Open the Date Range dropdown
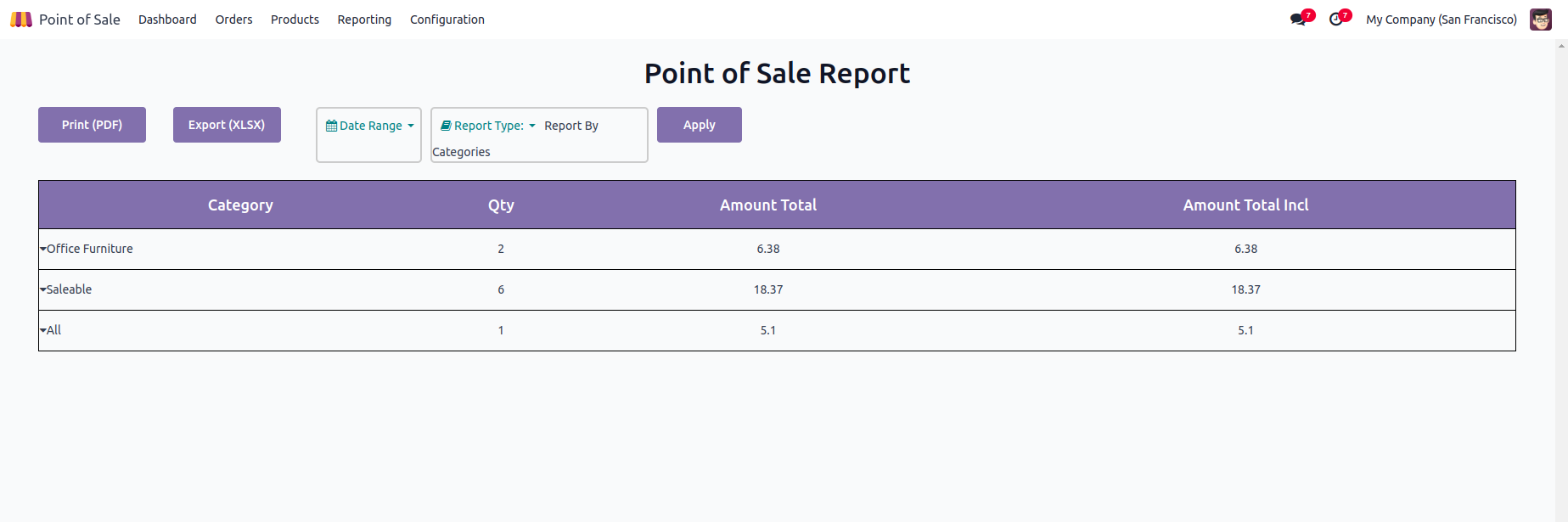Viewport: 1568px width, 522px height. [x=371, y=126]
